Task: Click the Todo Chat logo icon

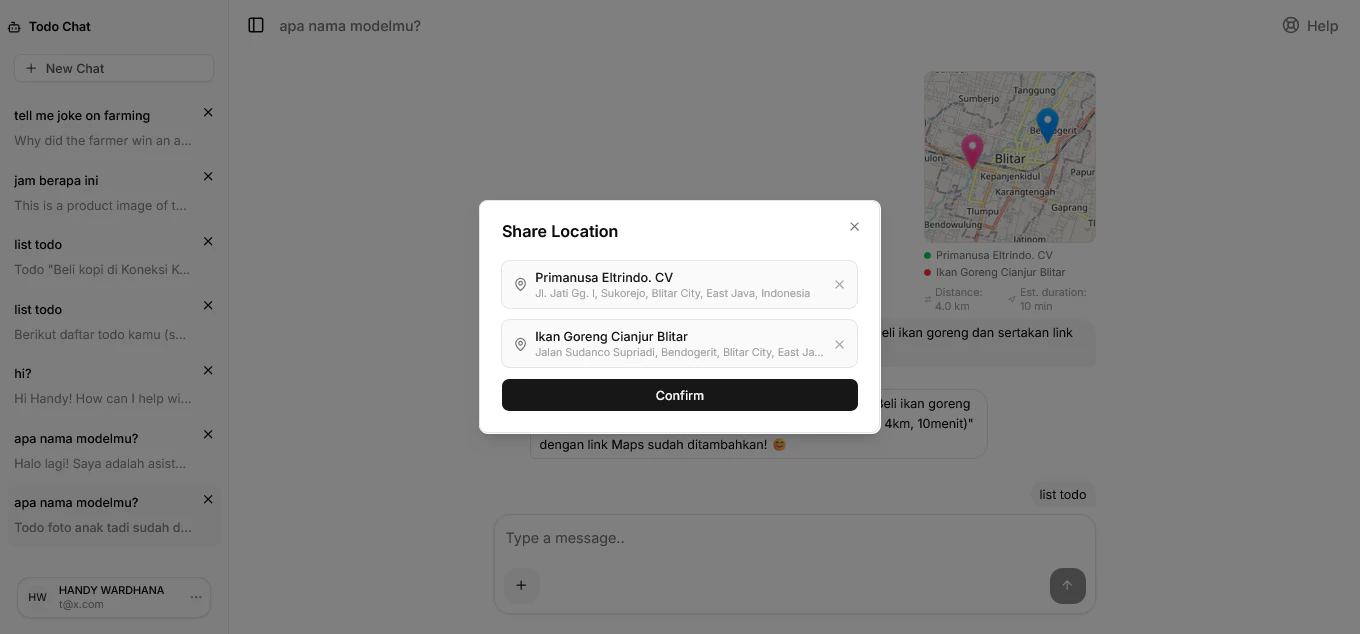Action: tap(14, 27)
